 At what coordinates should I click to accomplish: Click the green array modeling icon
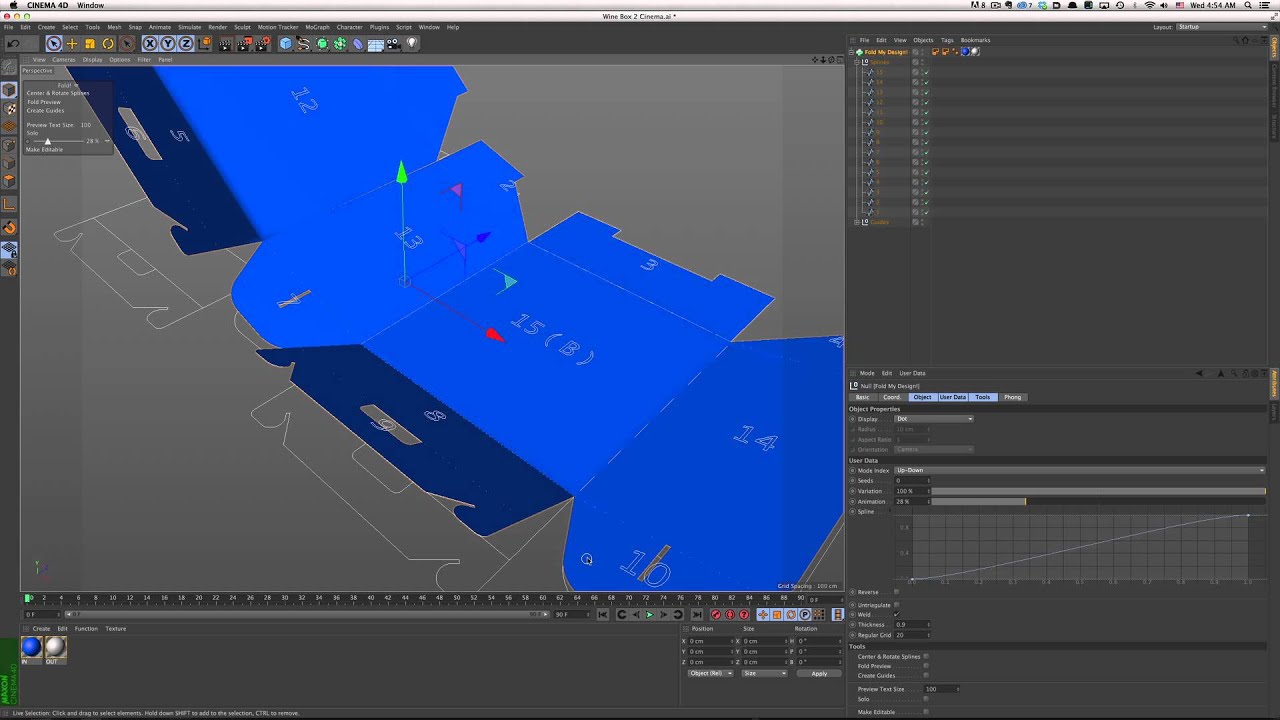340,44
